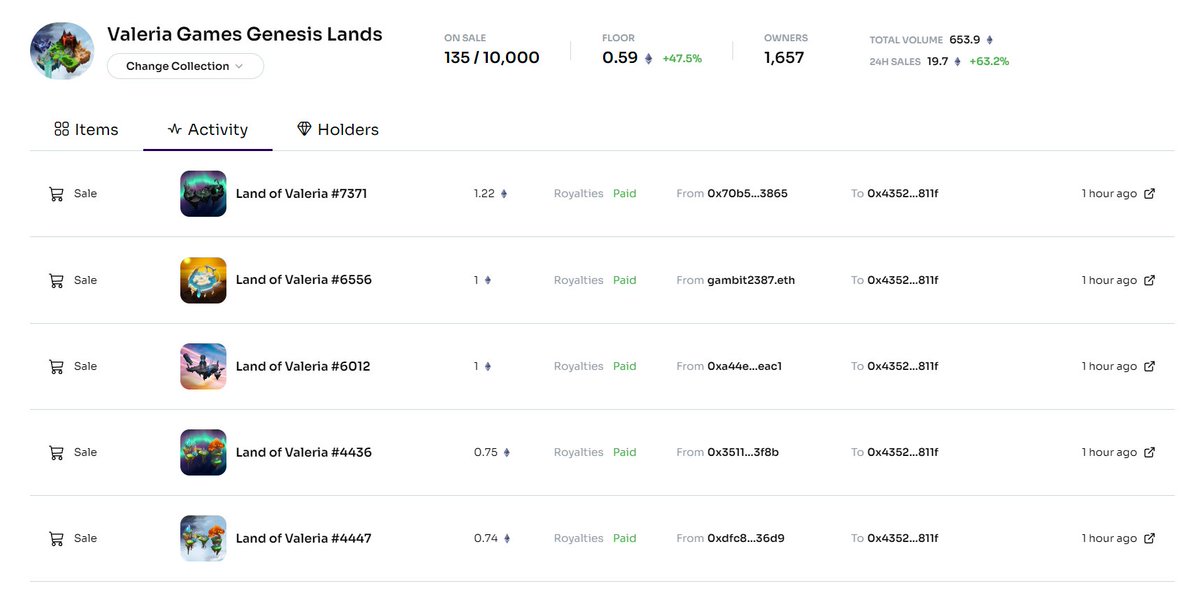Click the Land of Valeria #4447 title
This screenshot has height=593, width=1200.
pos(304,538)
